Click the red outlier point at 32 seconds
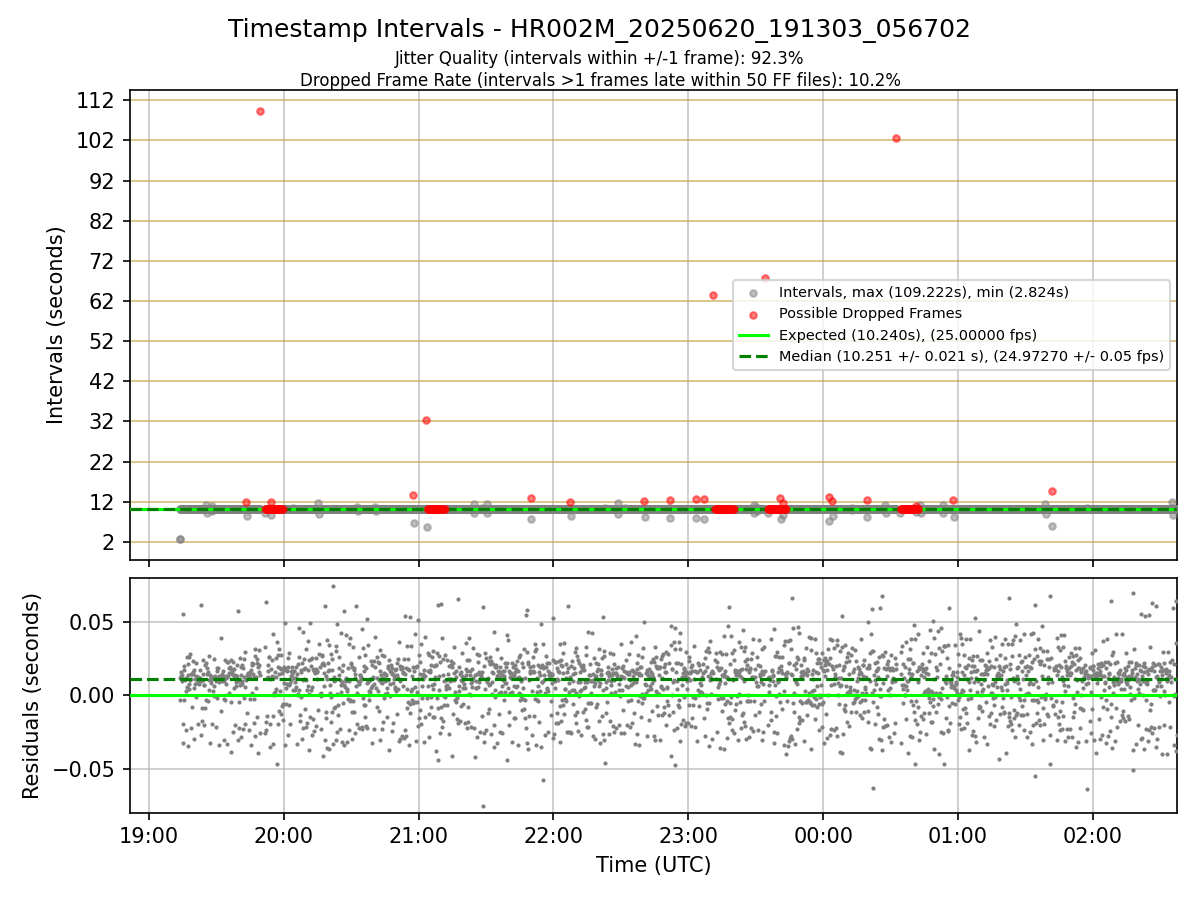1200x900 pixels. pyautogui.click(x=426, y=420)
